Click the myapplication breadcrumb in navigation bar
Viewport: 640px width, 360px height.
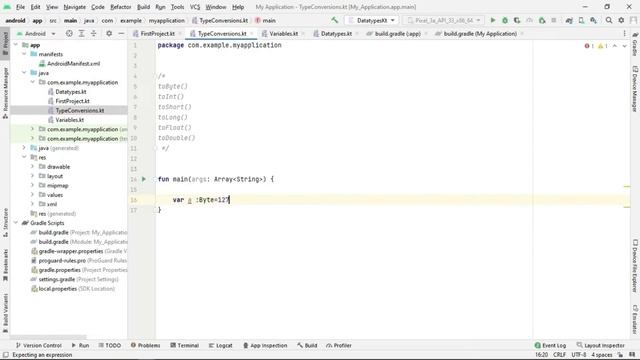coord(167,20)
